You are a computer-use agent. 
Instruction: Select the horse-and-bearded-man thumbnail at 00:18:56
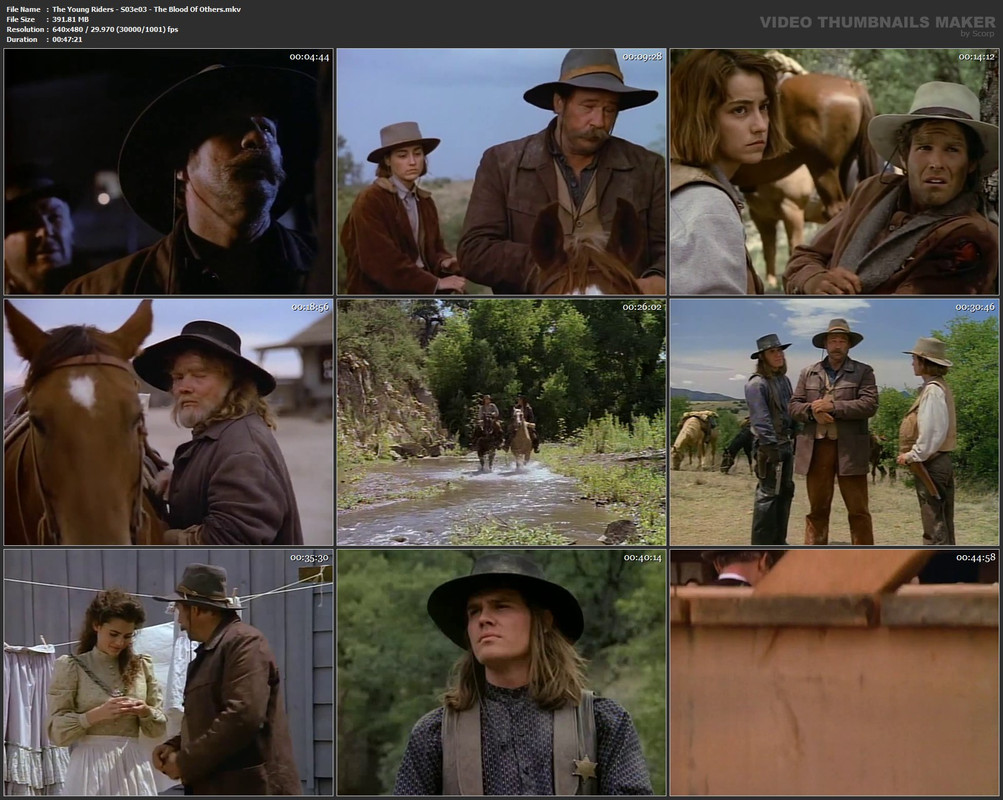pos(168,422)
